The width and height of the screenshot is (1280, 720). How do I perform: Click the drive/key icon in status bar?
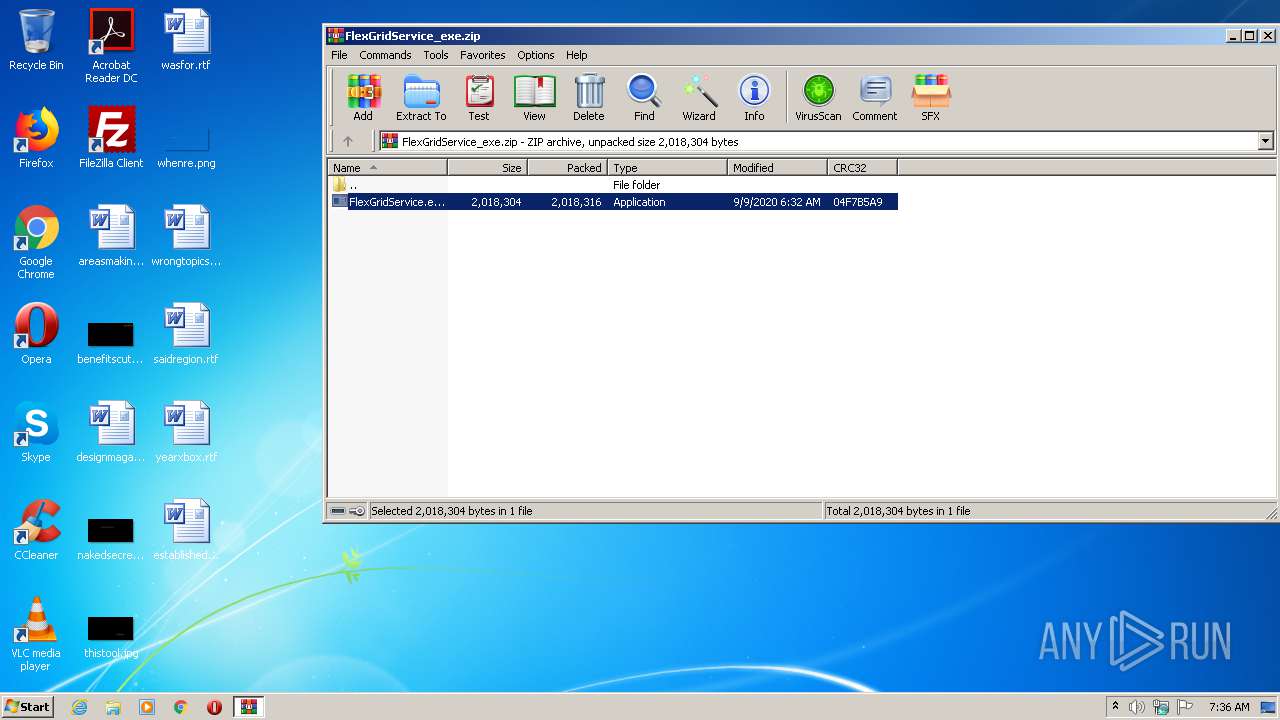pyautogui.click(x=348, y=511)
